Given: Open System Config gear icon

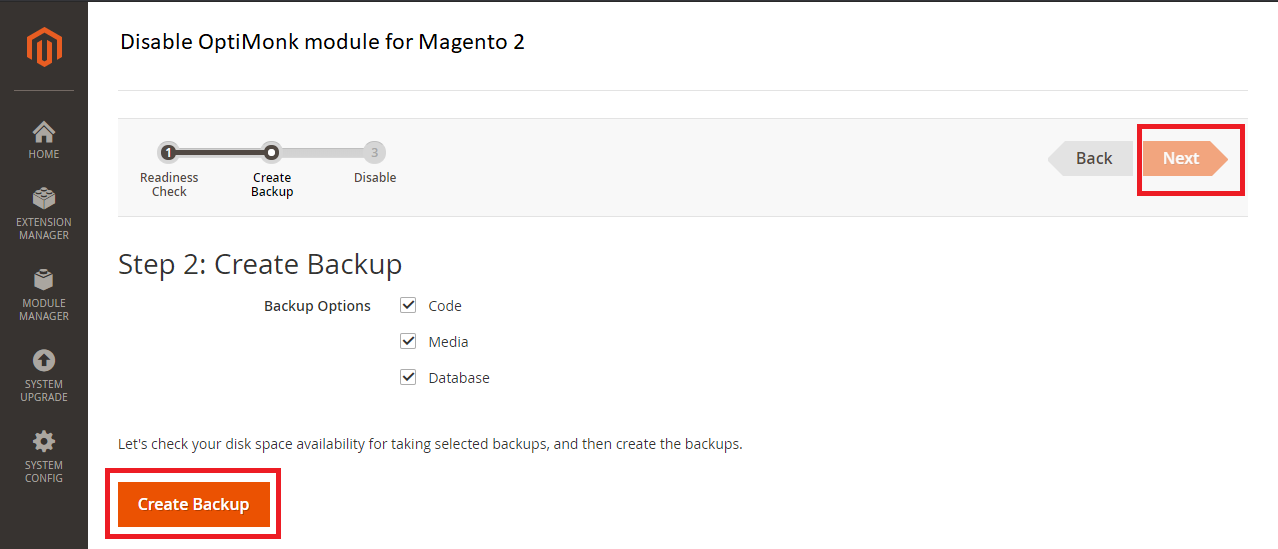Looking at the screenshot, I should pos(44,441).
